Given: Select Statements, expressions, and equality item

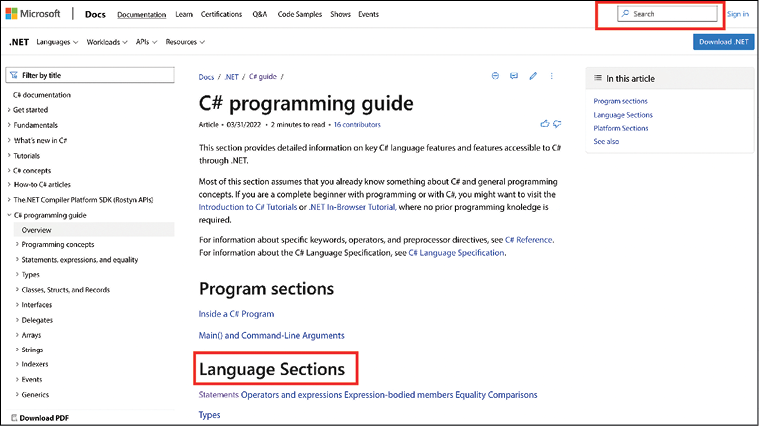Looking at the screenshot, I should tap(80, 260).
